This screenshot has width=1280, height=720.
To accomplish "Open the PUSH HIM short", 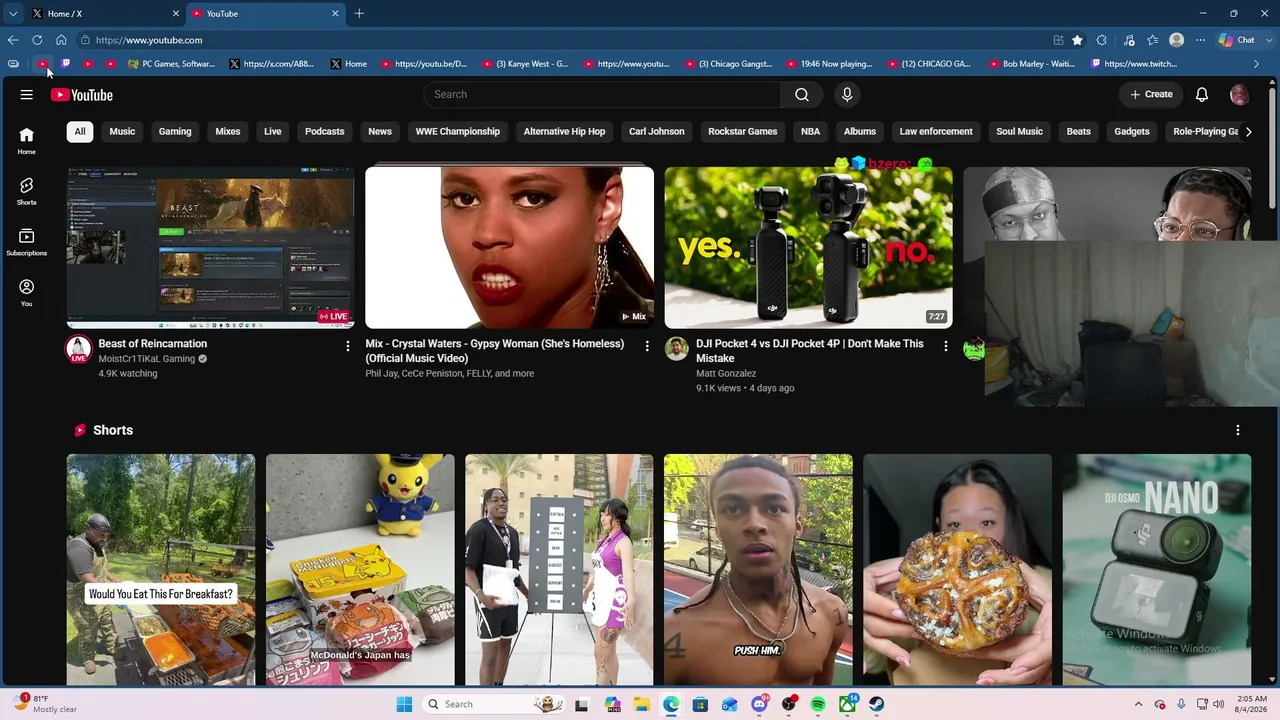I will pyautogui.click(x=758, y=570).
